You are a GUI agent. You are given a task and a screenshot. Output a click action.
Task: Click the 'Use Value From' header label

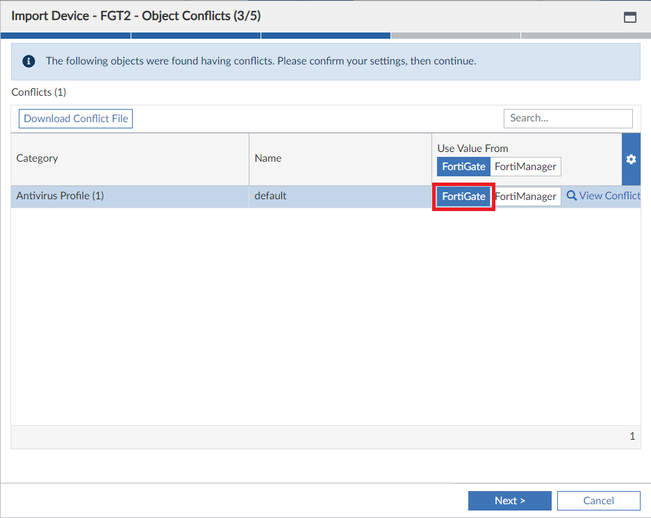pos(472,148)
